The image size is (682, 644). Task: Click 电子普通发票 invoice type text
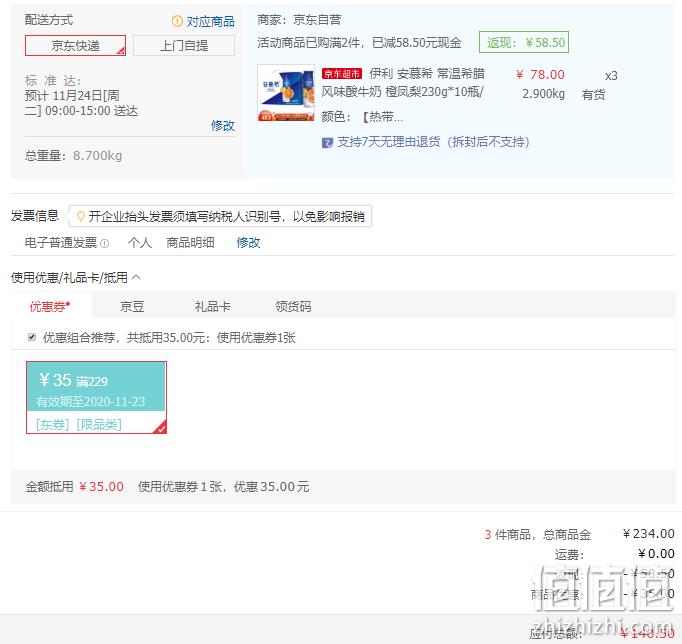tap(61, 242)
